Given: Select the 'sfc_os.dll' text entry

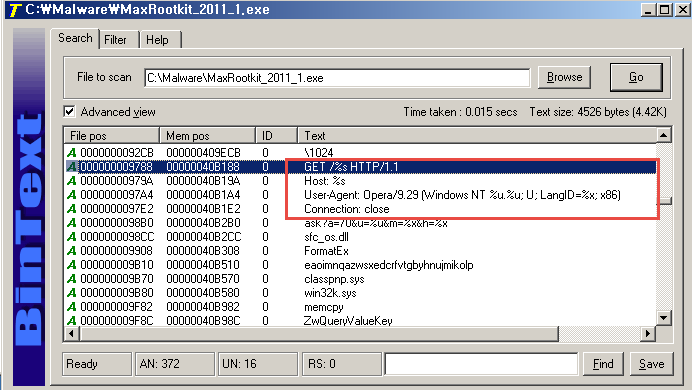Looking at the screenshot, I should [x=326, y=237].
